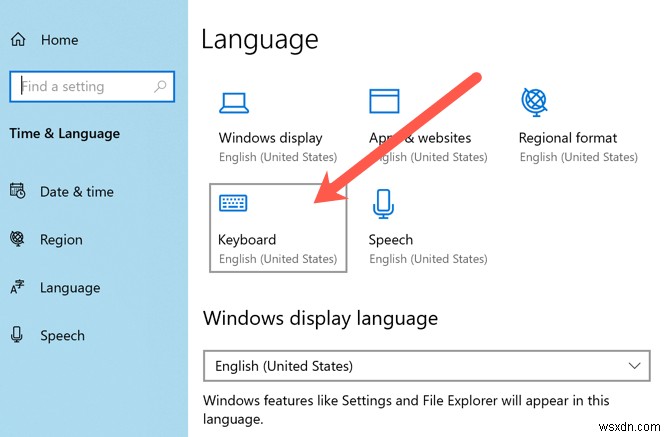Viewport: 672px width, 437px height.
Task: Click the Date & time calendar icon
Action: (x=18, y=191)
